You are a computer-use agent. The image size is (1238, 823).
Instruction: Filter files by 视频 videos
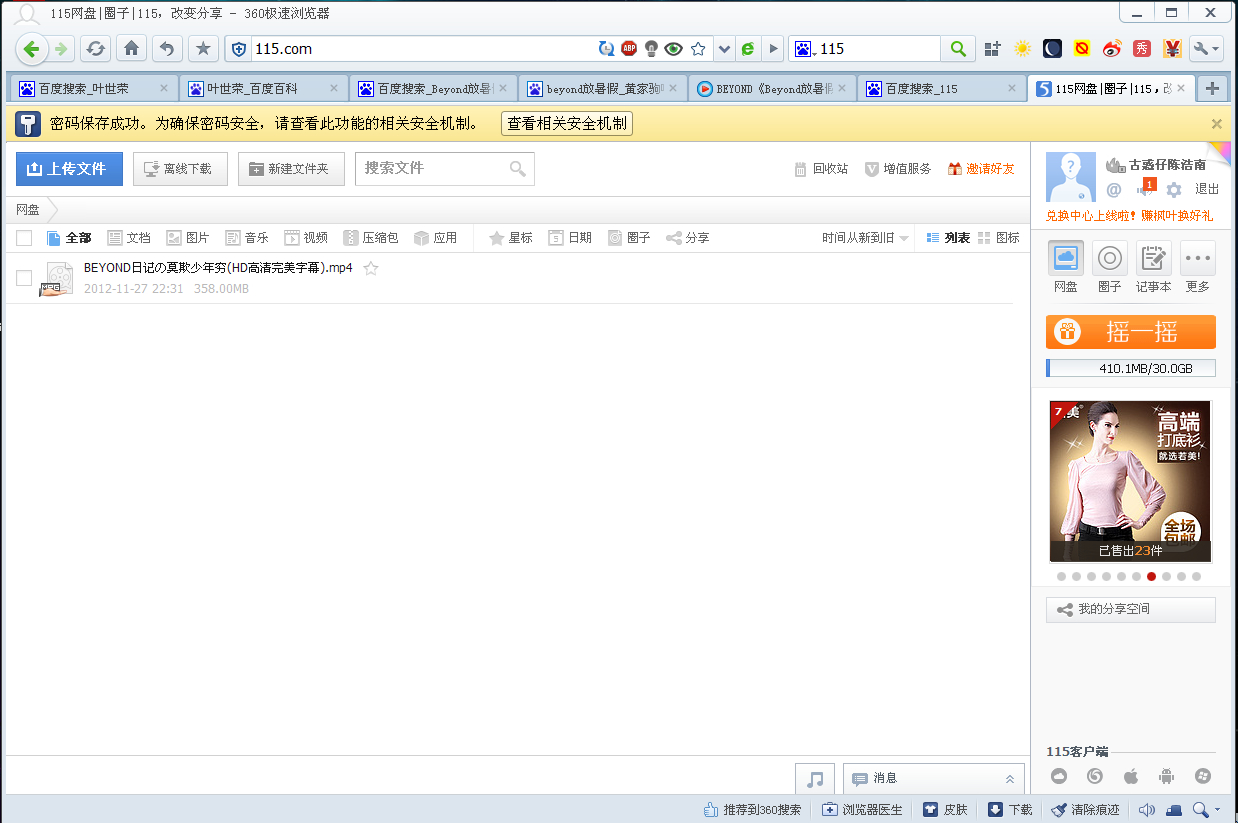[x=306, y=238]
